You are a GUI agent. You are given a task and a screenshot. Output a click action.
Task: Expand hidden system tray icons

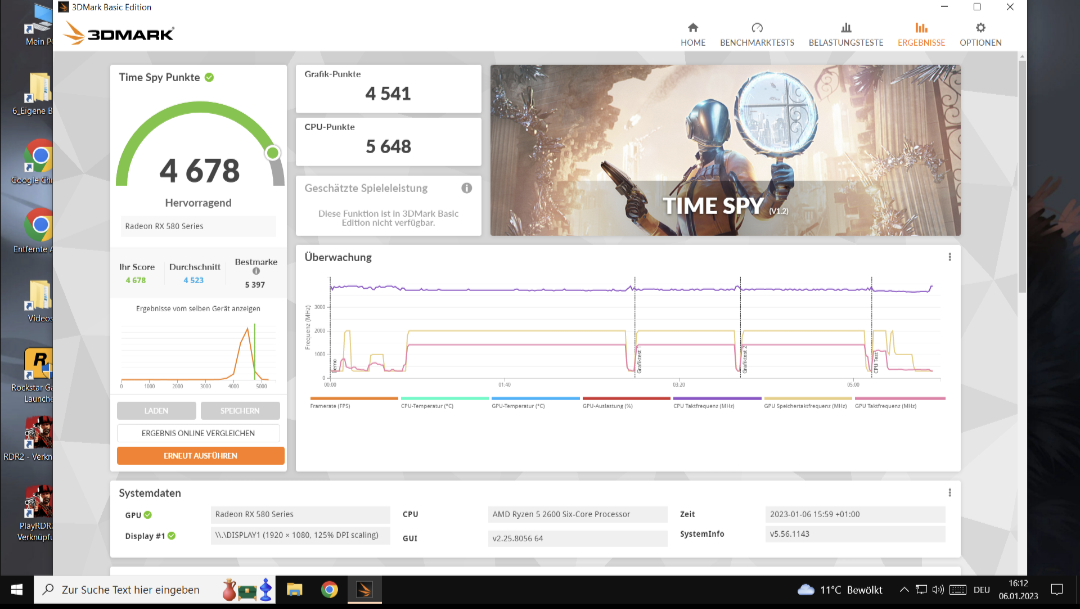pos(904,590)
